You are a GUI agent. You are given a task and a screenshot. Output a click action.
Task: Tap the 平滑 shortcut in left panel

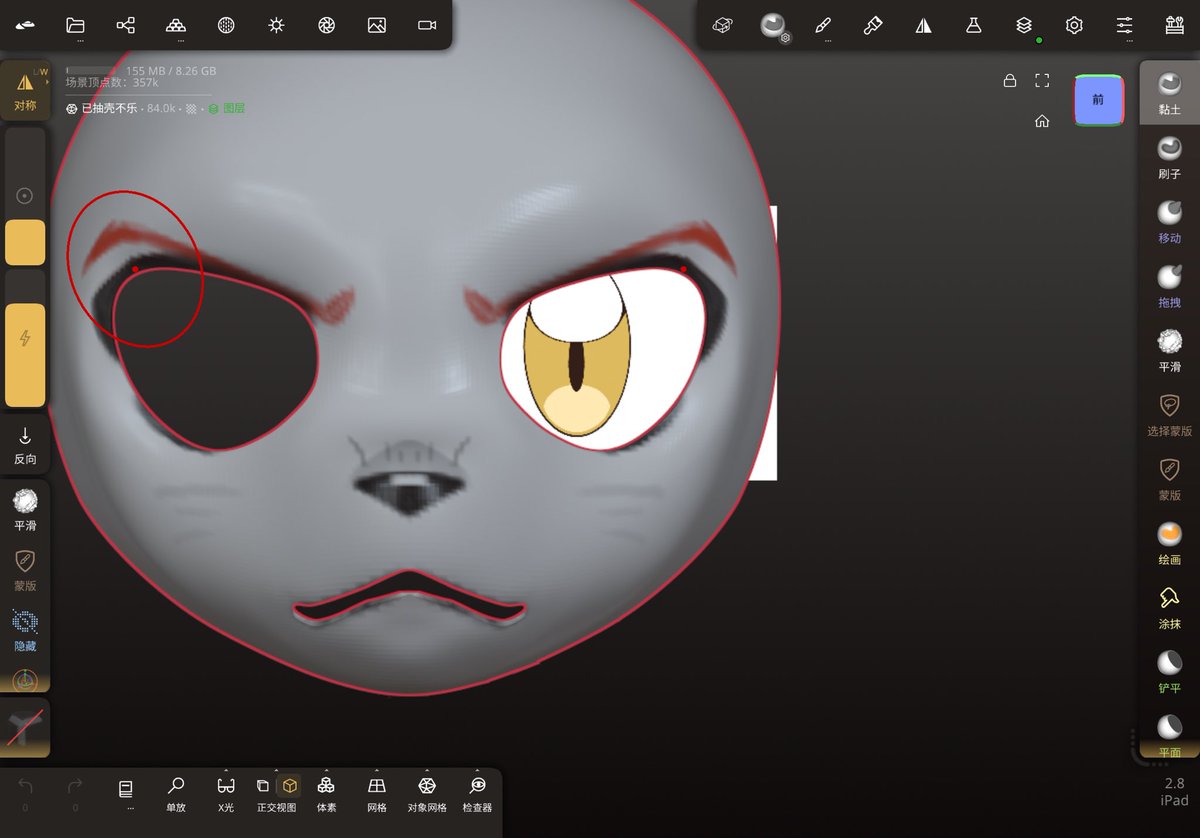point(25,509)
